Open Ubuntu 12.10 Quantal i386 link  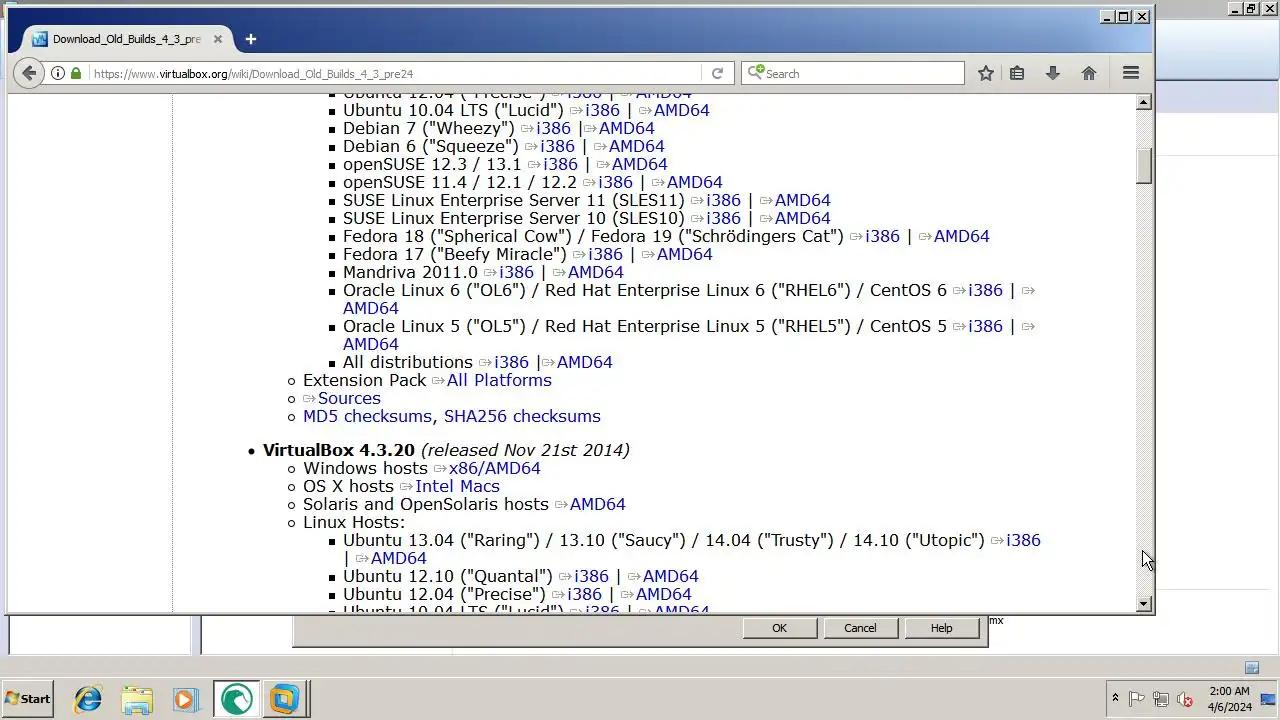click(x=591, y=576)
